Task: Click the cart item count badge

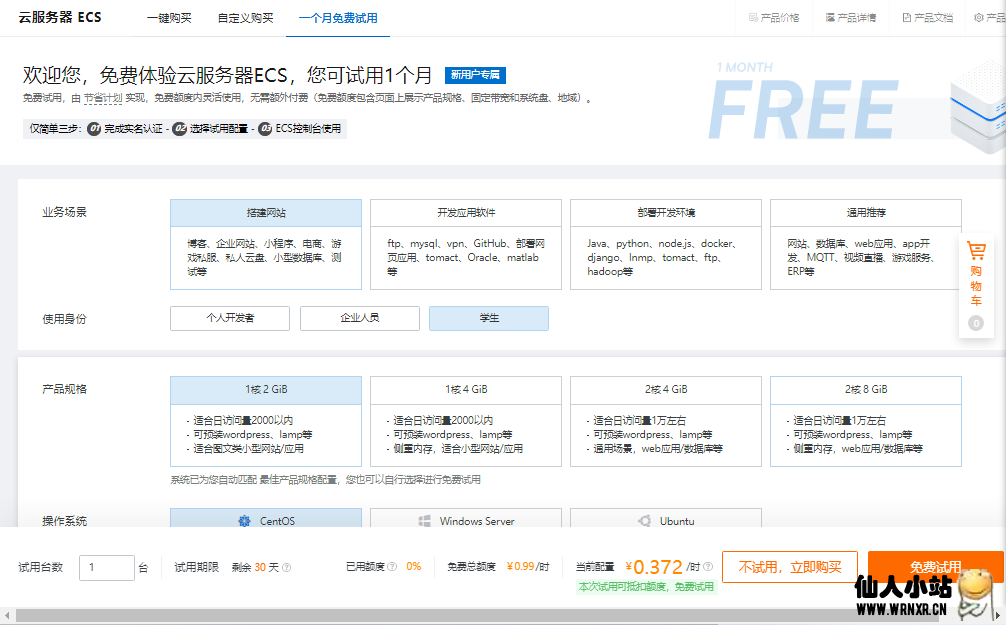Action: point(976,323)
